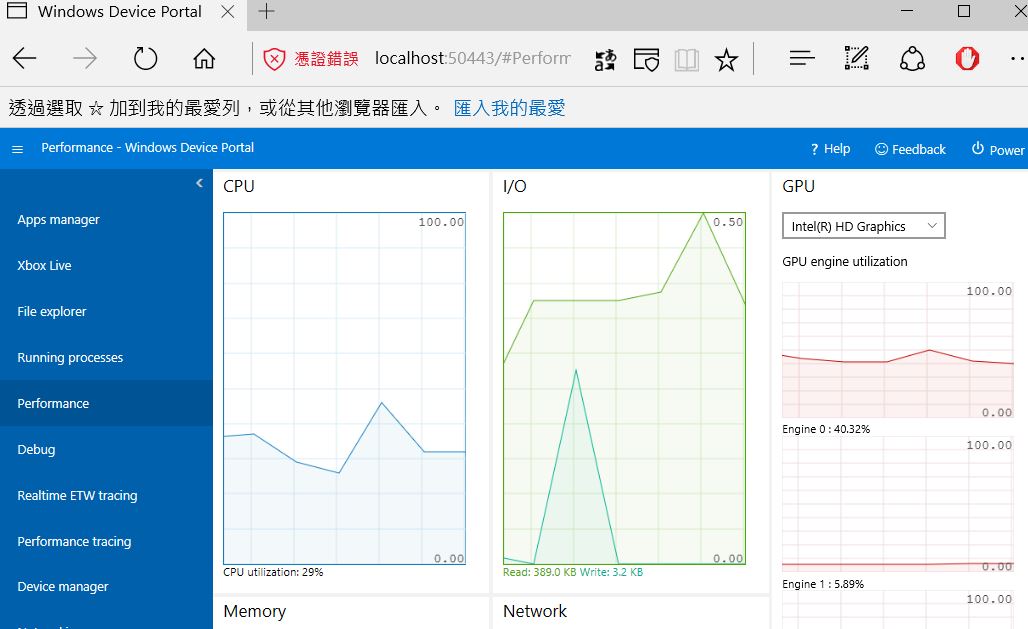Click the 'GPU engine utilization' label
The image size is (1028, 629).
845,262
